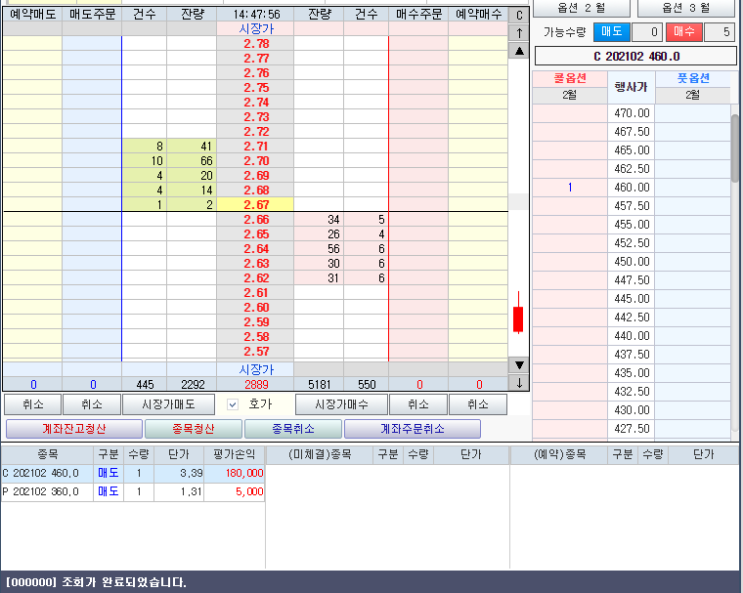This screenshot has height=593, width=743.
Task: Click the 시장가매도 button
Action: coord(168,404)
